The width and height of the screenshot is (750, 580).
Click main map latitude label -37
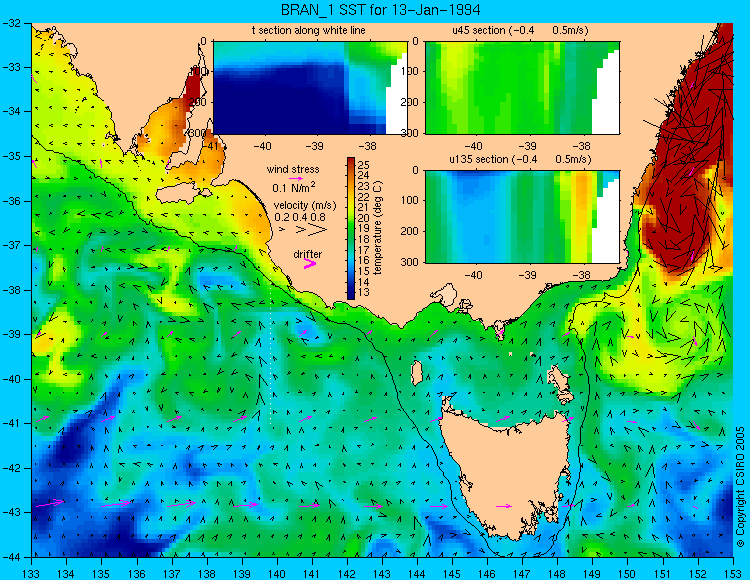(x=13, y=245)
